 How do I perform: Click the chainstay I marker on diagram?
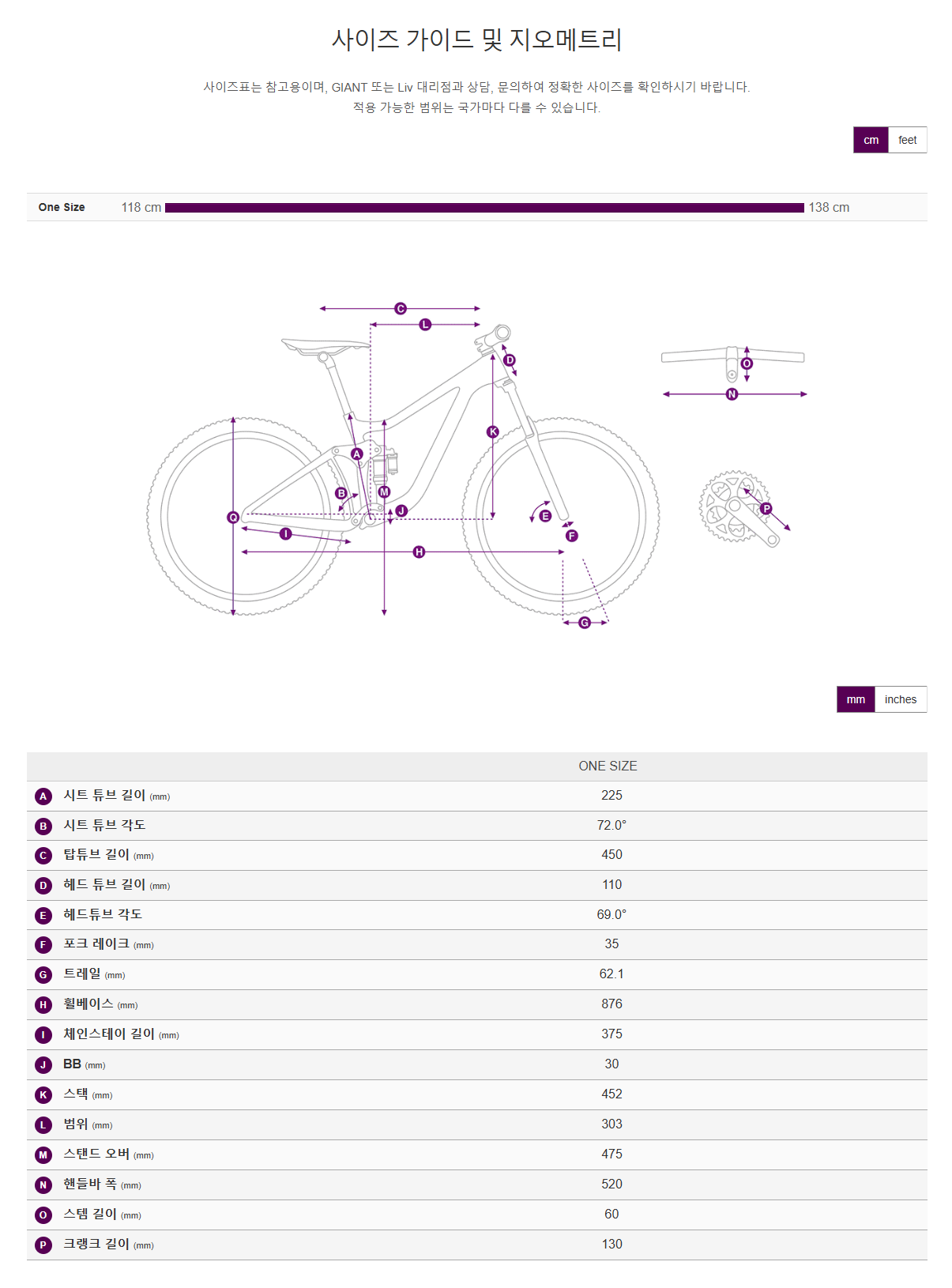point(286,534)
